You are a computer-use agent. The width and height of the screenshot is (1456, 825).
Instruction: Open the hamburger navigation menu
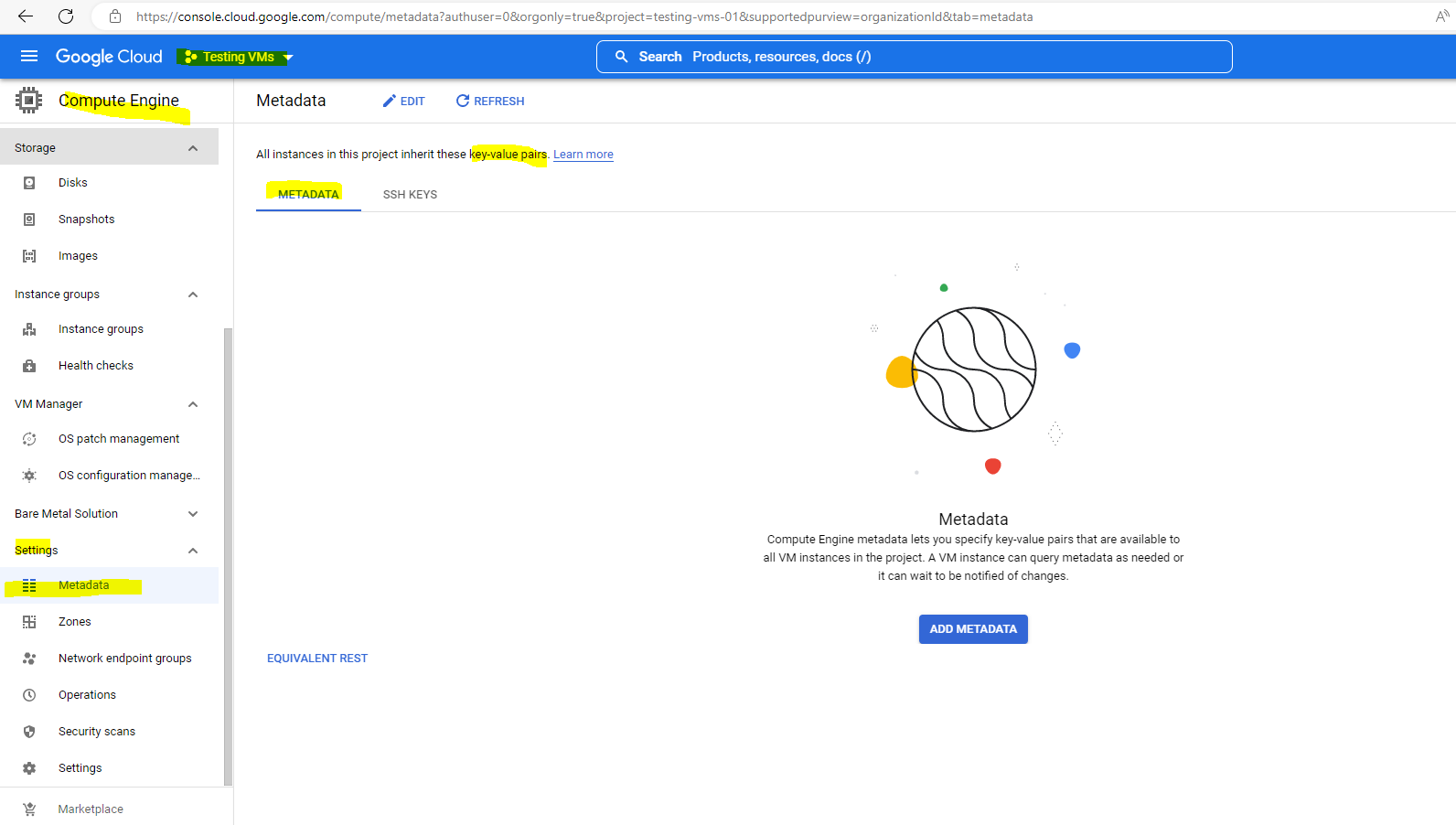[x=29, y=57]
